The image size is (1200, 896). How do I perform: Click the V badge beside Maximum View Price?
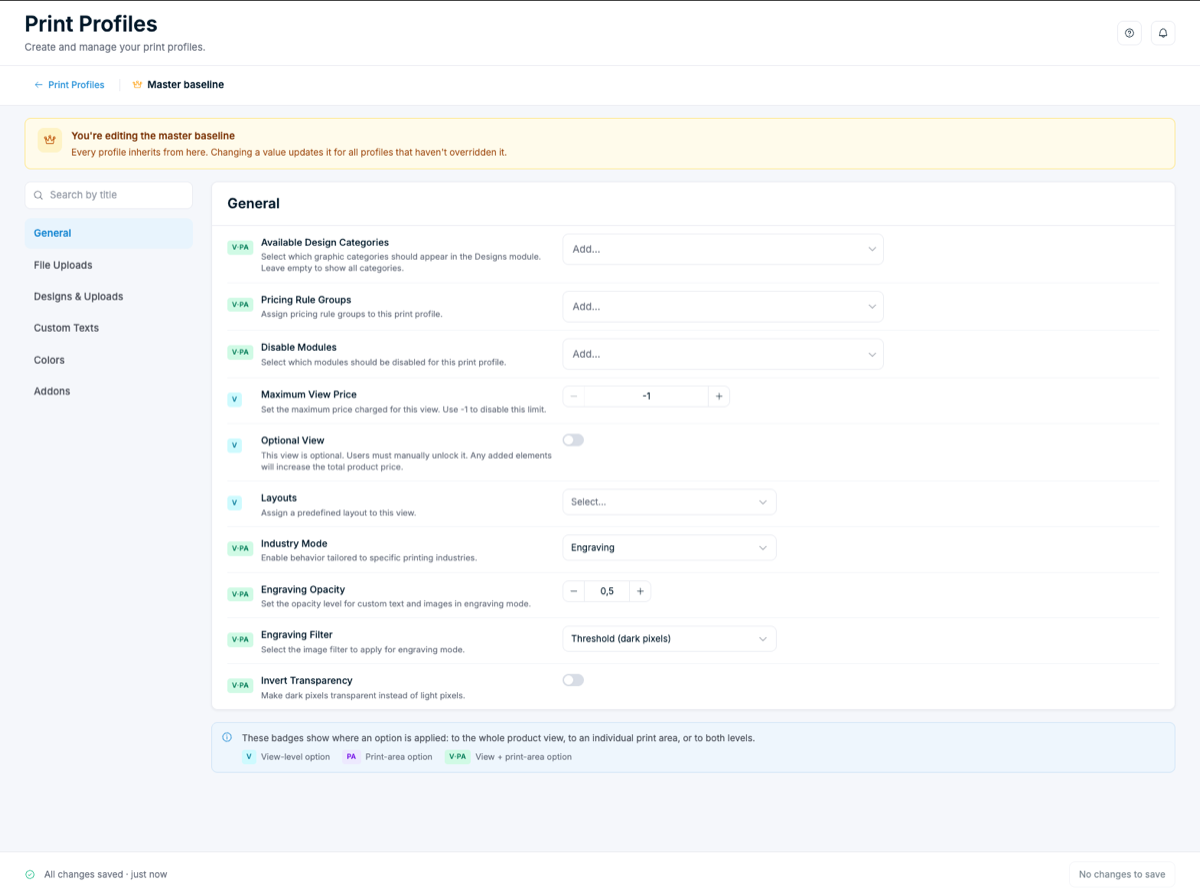[x=235, y=399]
